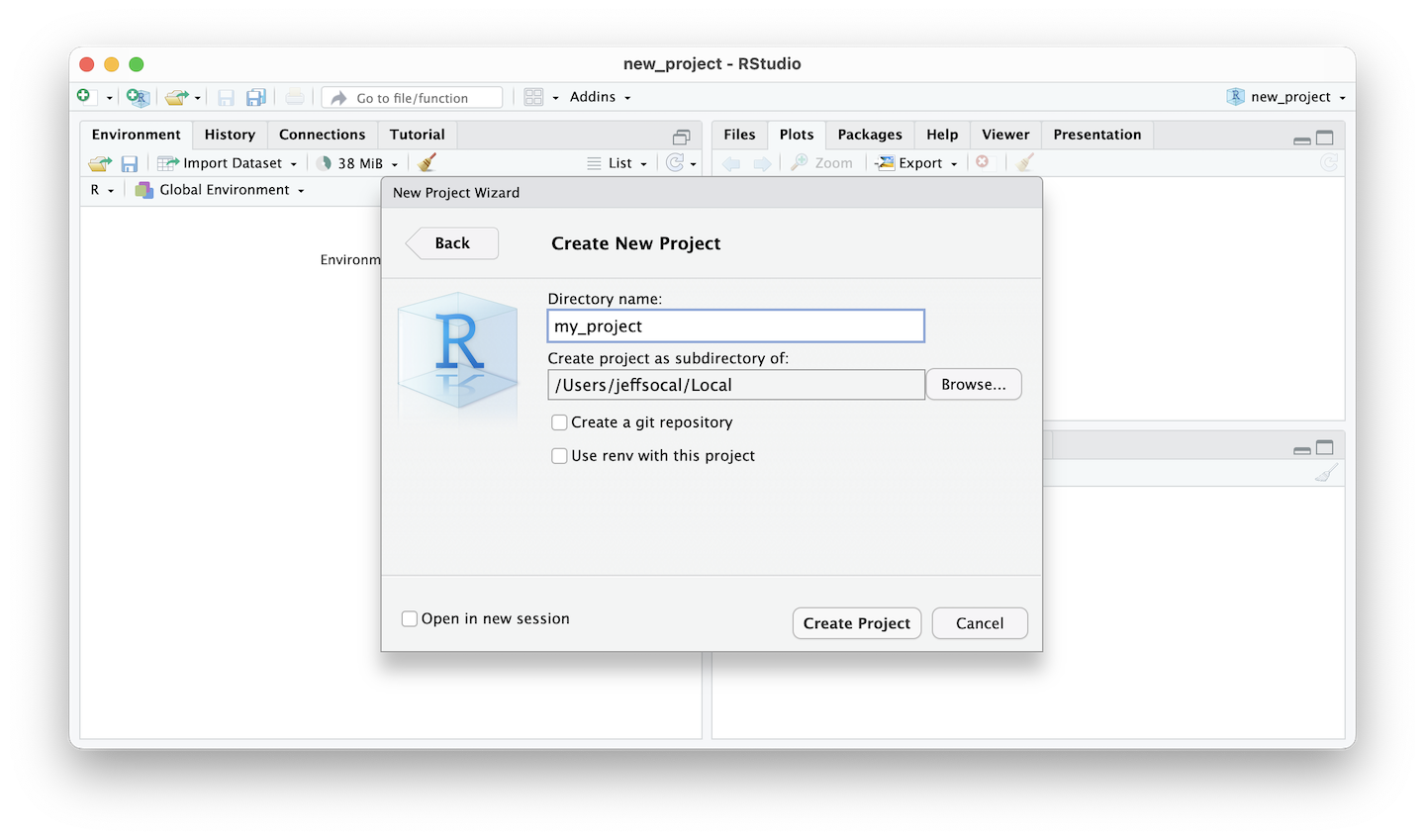
Task: Open the Import Dataset dropdown
Action: click(228, 163)
